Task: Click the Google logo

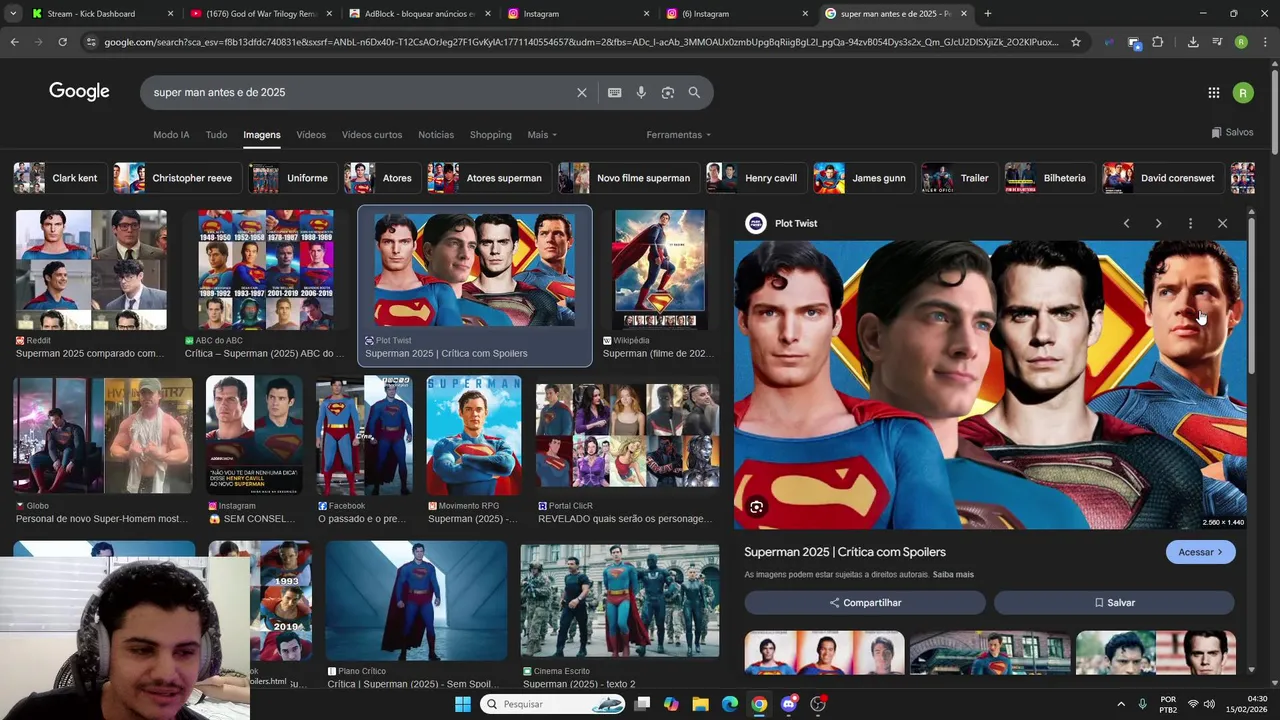Action: click(x=79, y=92)
